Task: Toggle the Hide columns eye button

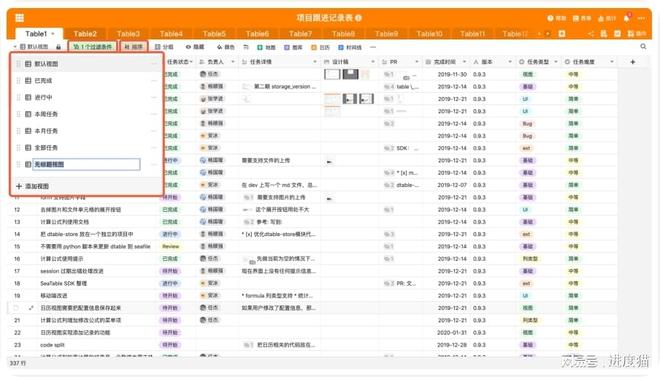Action: pos(195,47)
